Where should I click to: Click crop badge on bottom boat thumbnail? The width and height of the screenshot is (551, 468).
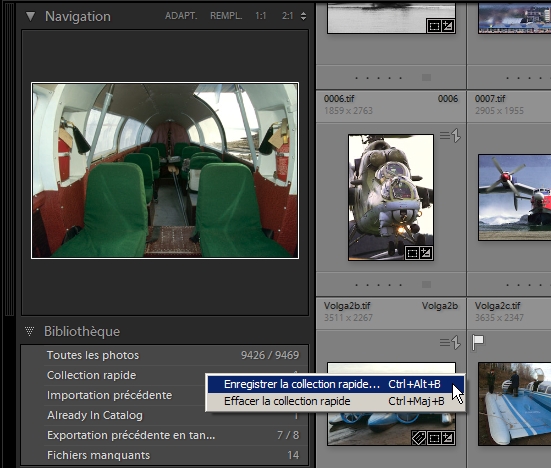pos(434,438)
